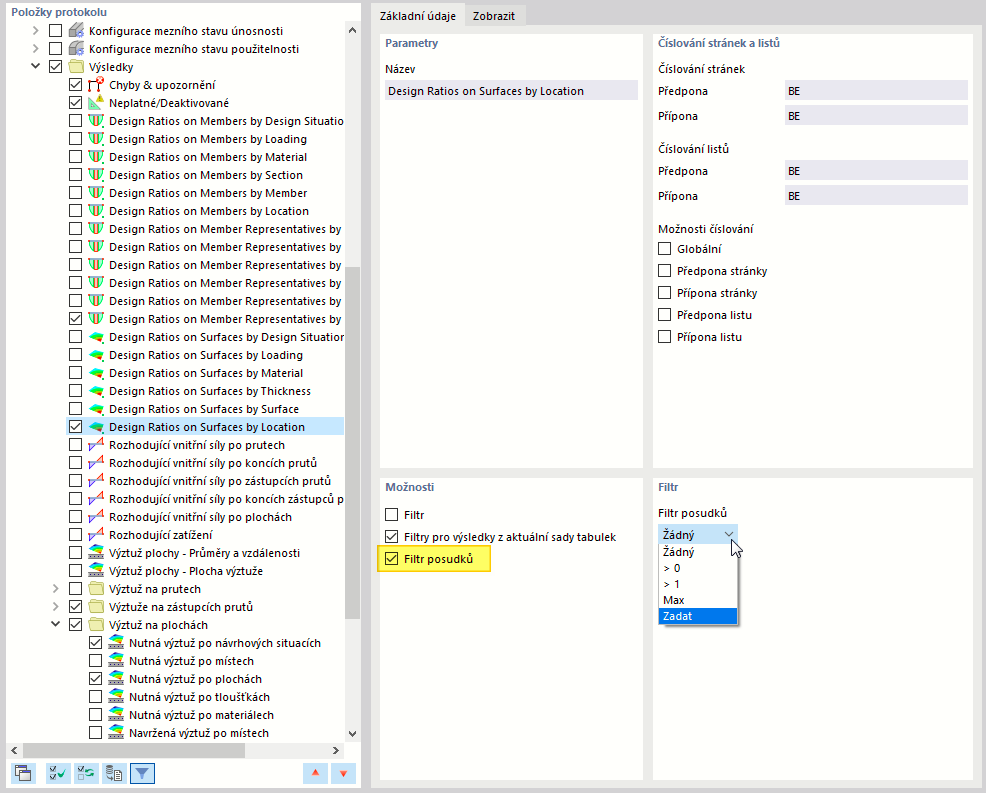Enable the Přípona listu checkbox
Screen dimensions: 986x793
point(665,336)
